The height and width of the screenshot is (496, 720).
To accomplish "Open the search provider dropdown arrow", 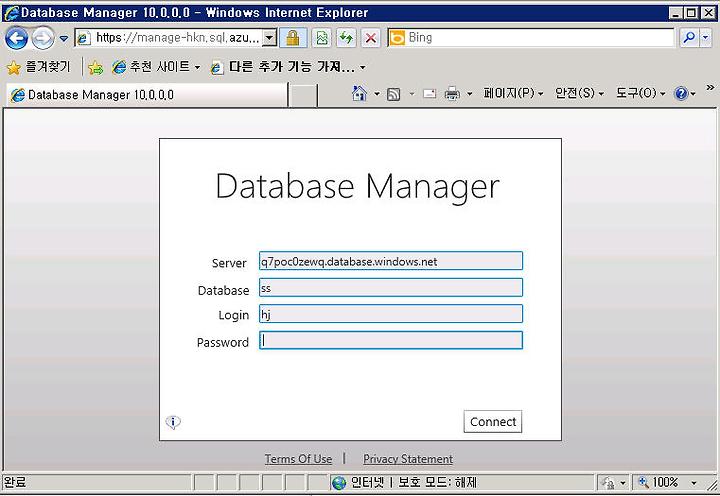I will [705, 38].
